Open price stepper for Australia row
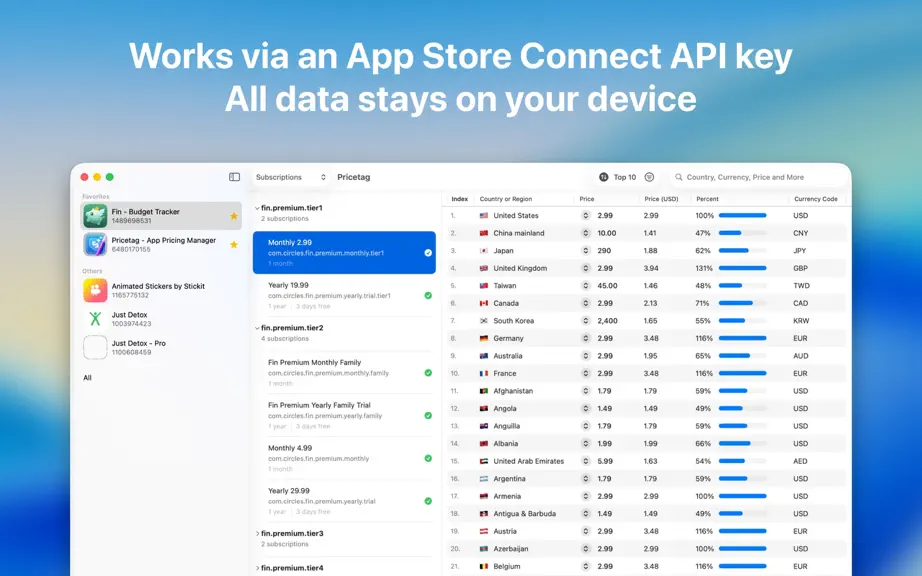 point(586,356)
